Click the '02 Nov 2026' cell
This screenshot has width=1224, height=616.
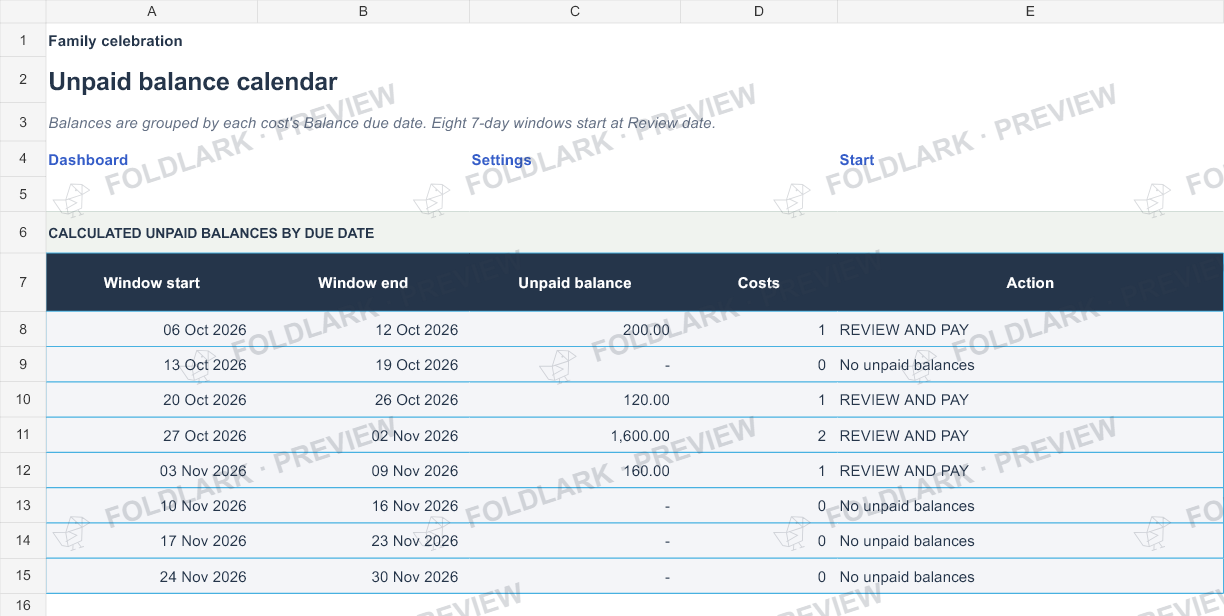pyautogui.click(x=363, y=435)
